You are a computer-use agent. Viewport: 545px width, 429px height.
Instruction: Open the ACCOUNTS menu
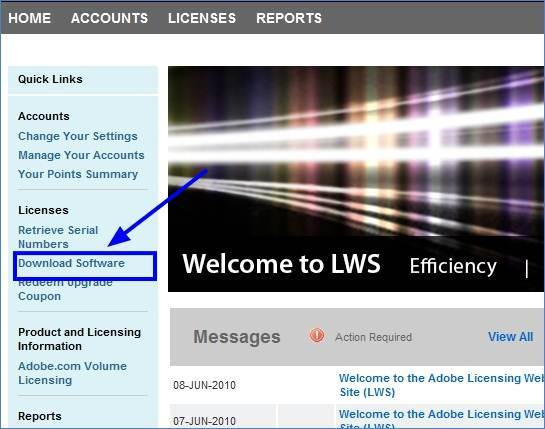[109, 18]
